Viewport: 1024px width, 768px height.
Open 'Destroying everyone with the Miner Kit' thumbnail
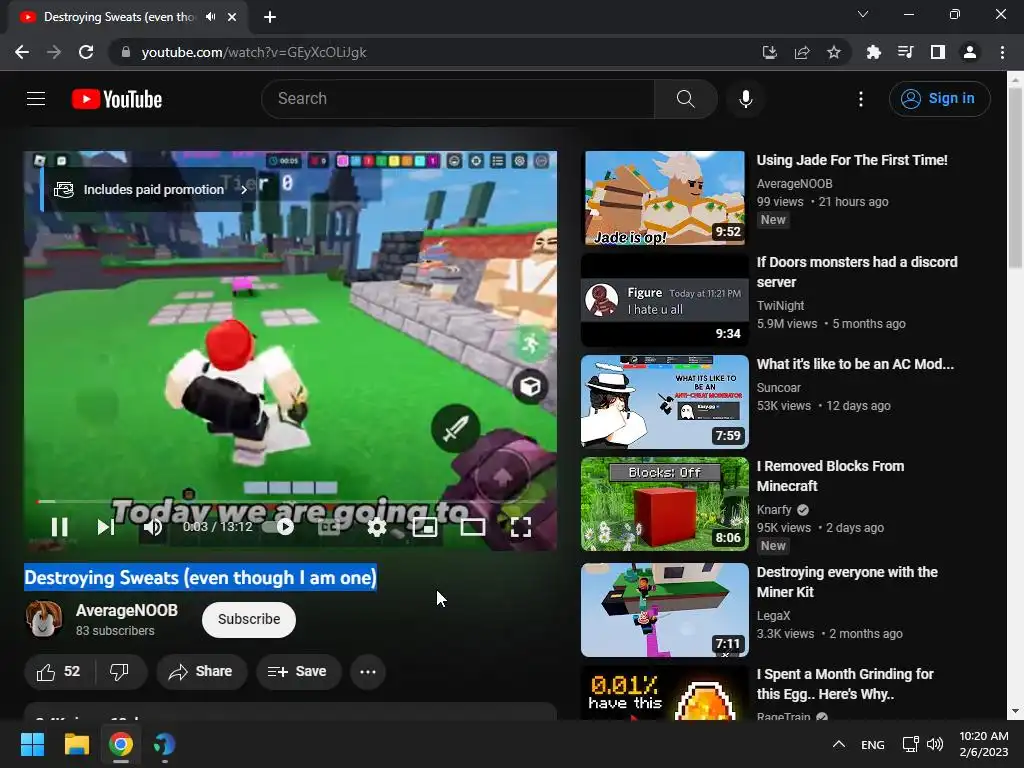(x=665, y=610)
